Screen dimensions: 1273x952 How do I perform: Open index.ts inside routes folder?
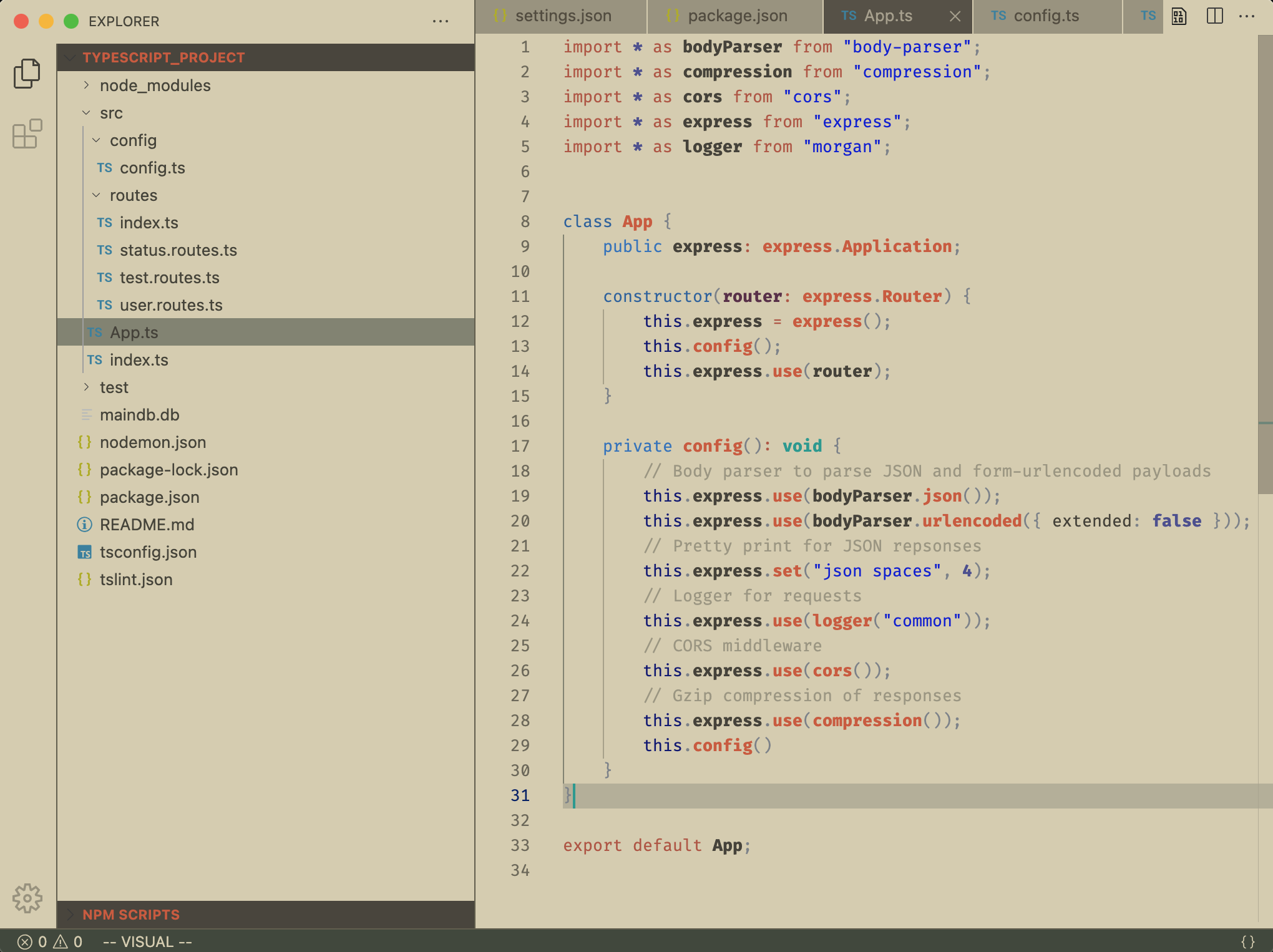point(266,223)
